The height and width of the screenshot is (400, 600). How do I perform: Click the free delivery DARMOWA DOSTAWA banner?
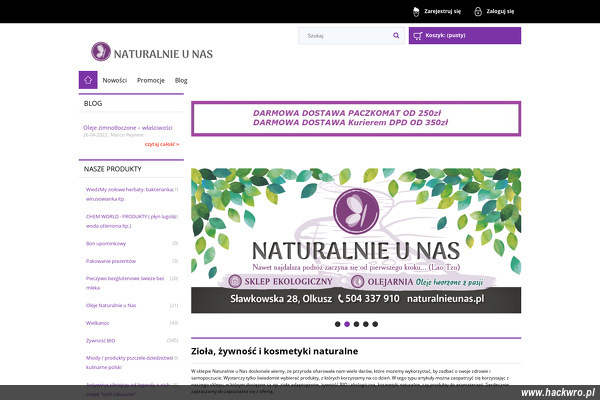tap(356, 118)
